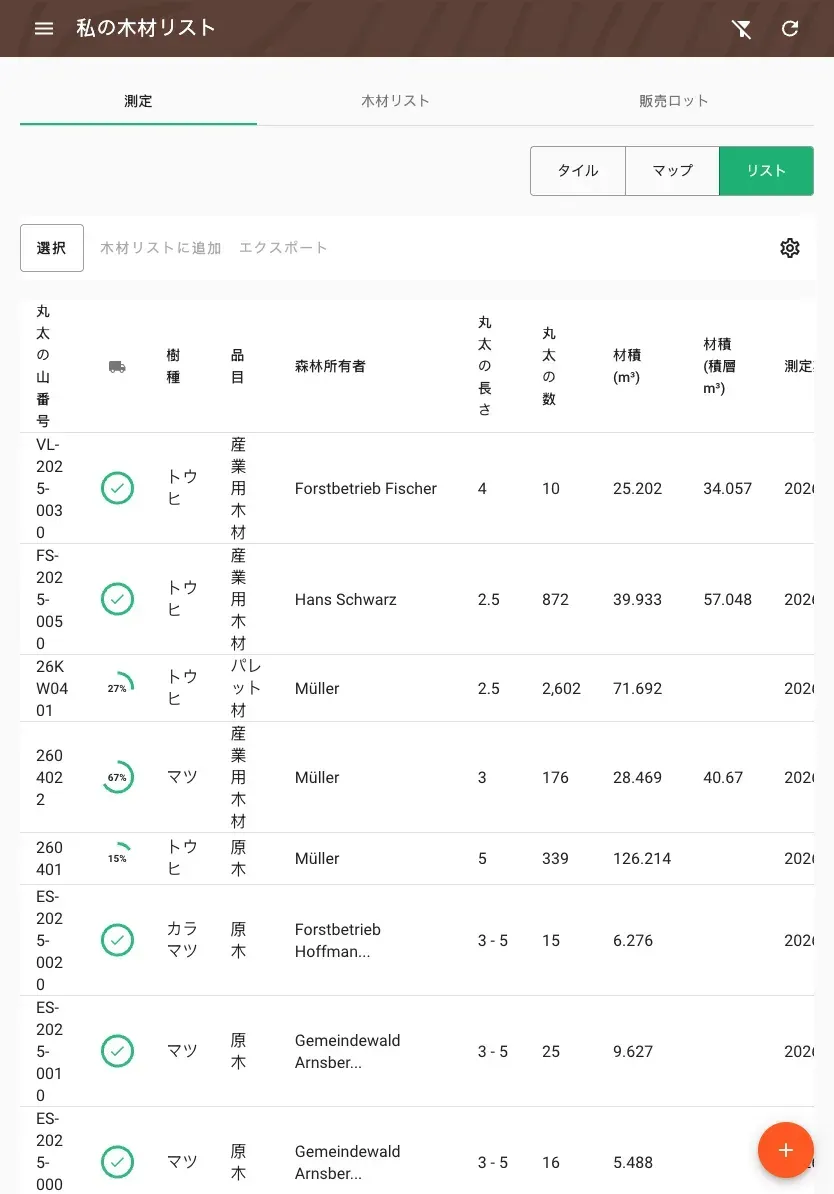
Task: Click 木材リストに追加 button
Action: (161, 248)
